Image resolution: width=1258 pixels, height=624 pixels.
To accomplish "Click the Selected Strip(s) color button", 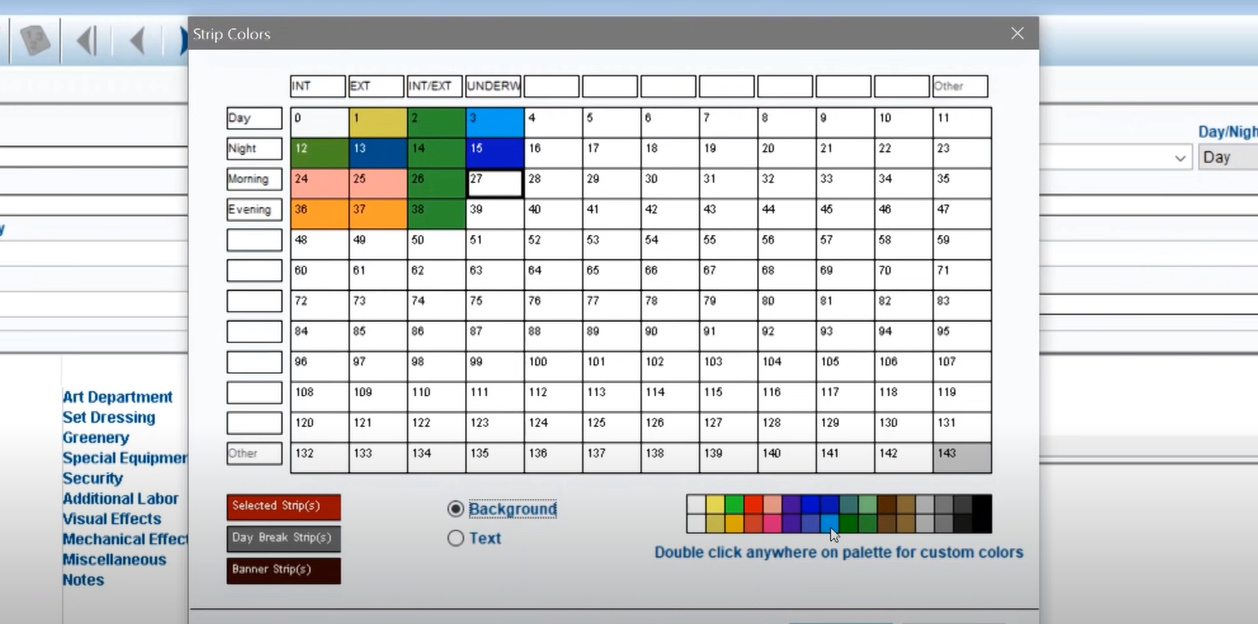I will [283, 506].
